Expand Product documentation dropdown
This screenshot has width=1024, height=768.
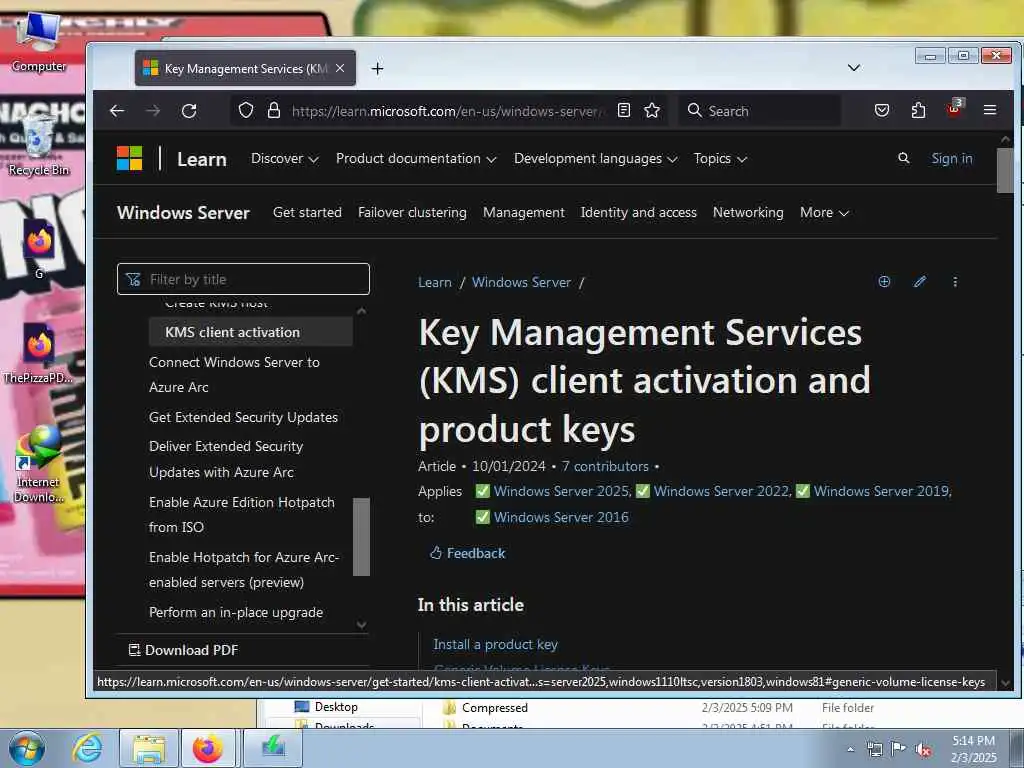coord(416,159)
